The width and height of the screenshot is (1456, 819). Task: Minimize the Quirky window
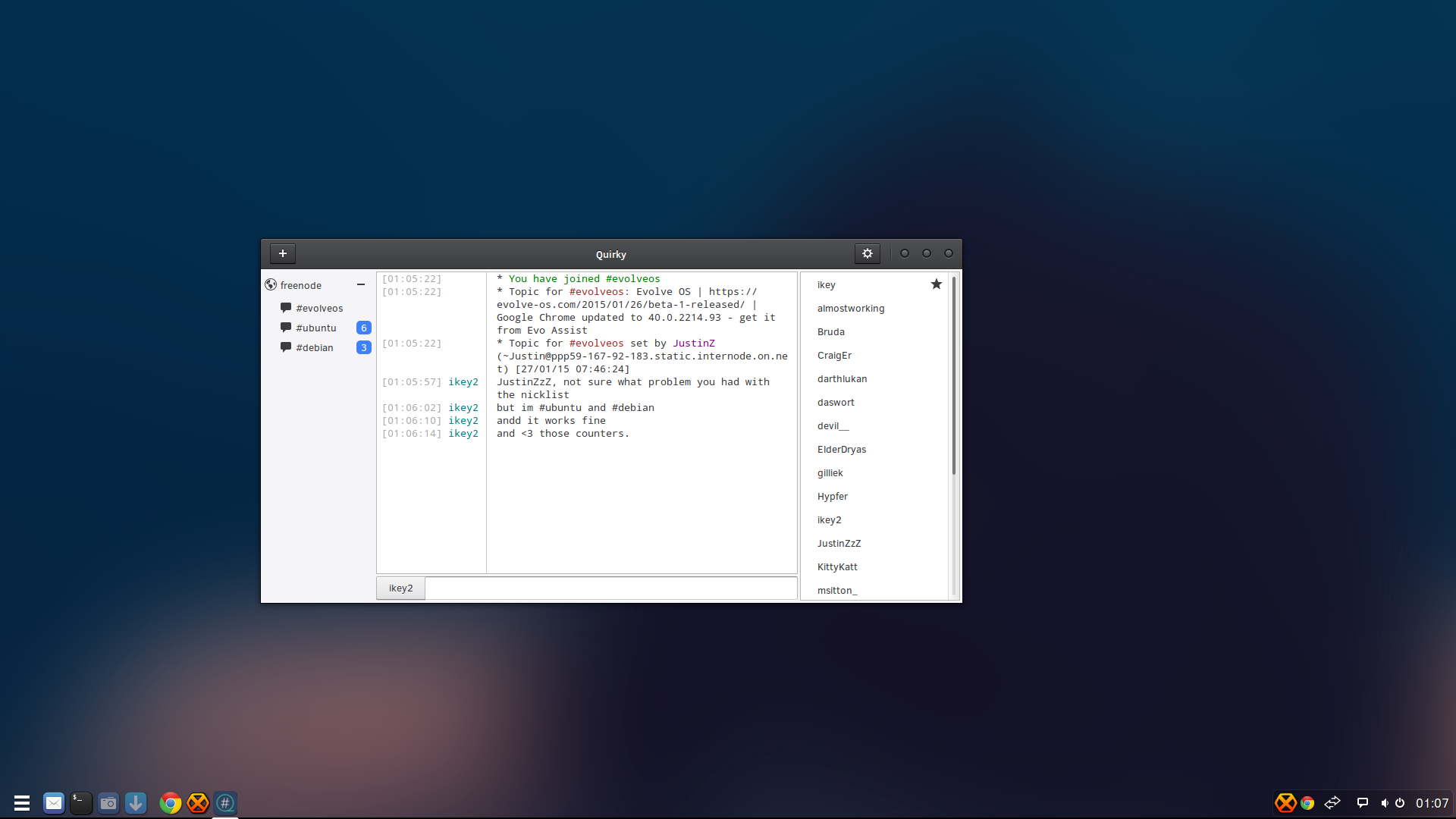pyautogui.click(x=905, y=253)
